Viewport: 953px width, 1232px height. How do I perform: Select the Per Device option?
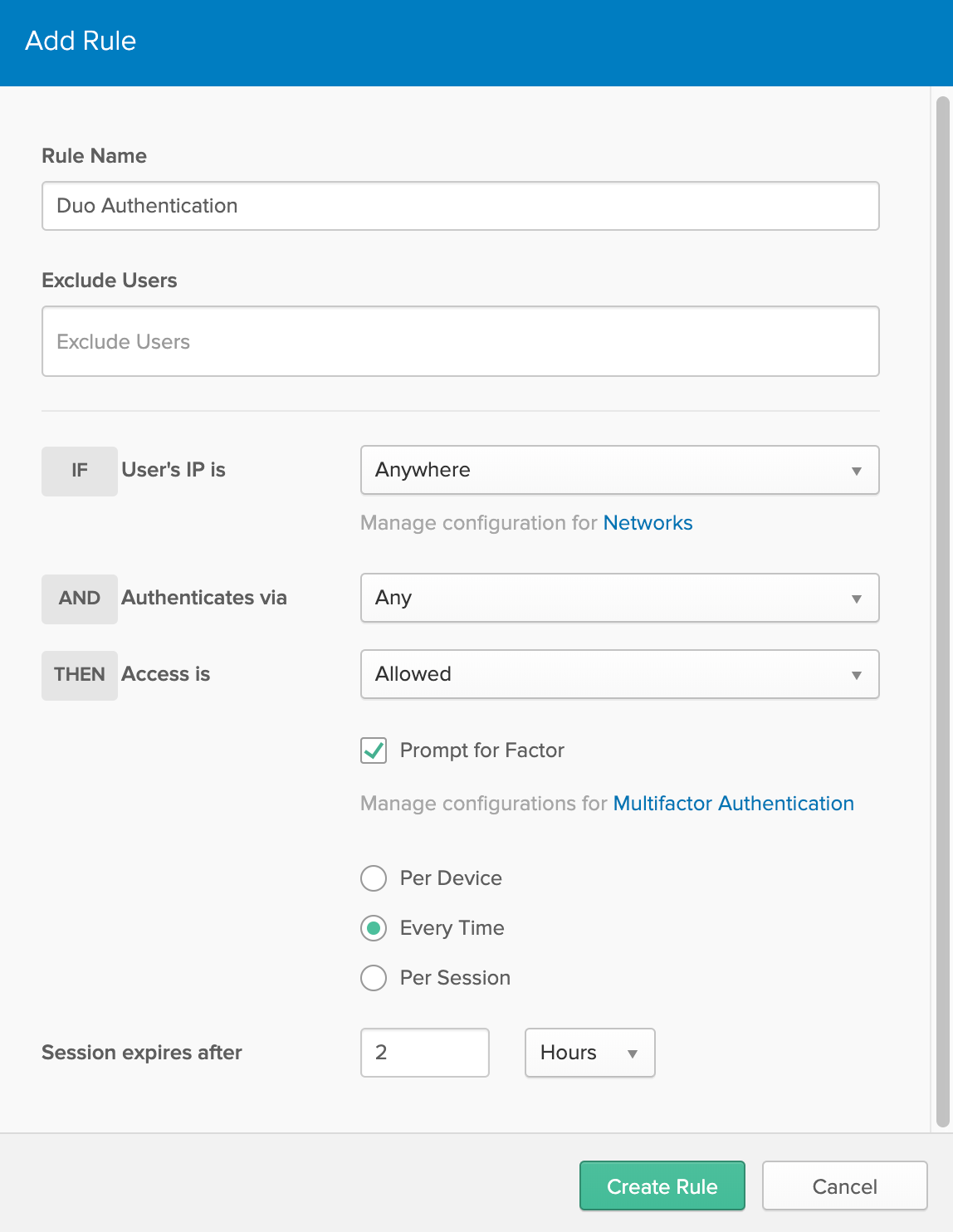pyautogui.click(x=374, y=878)
